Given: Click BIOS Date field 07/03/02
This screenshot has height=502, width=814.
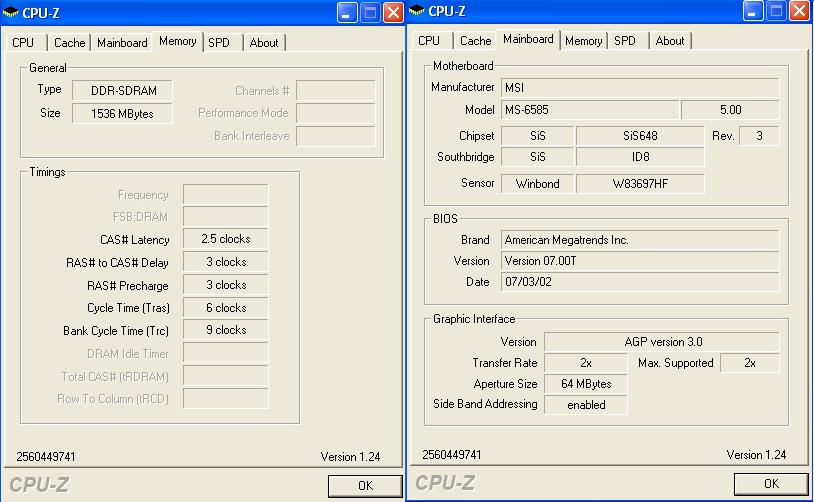Looking at the screenshot, I should (640, 282).
